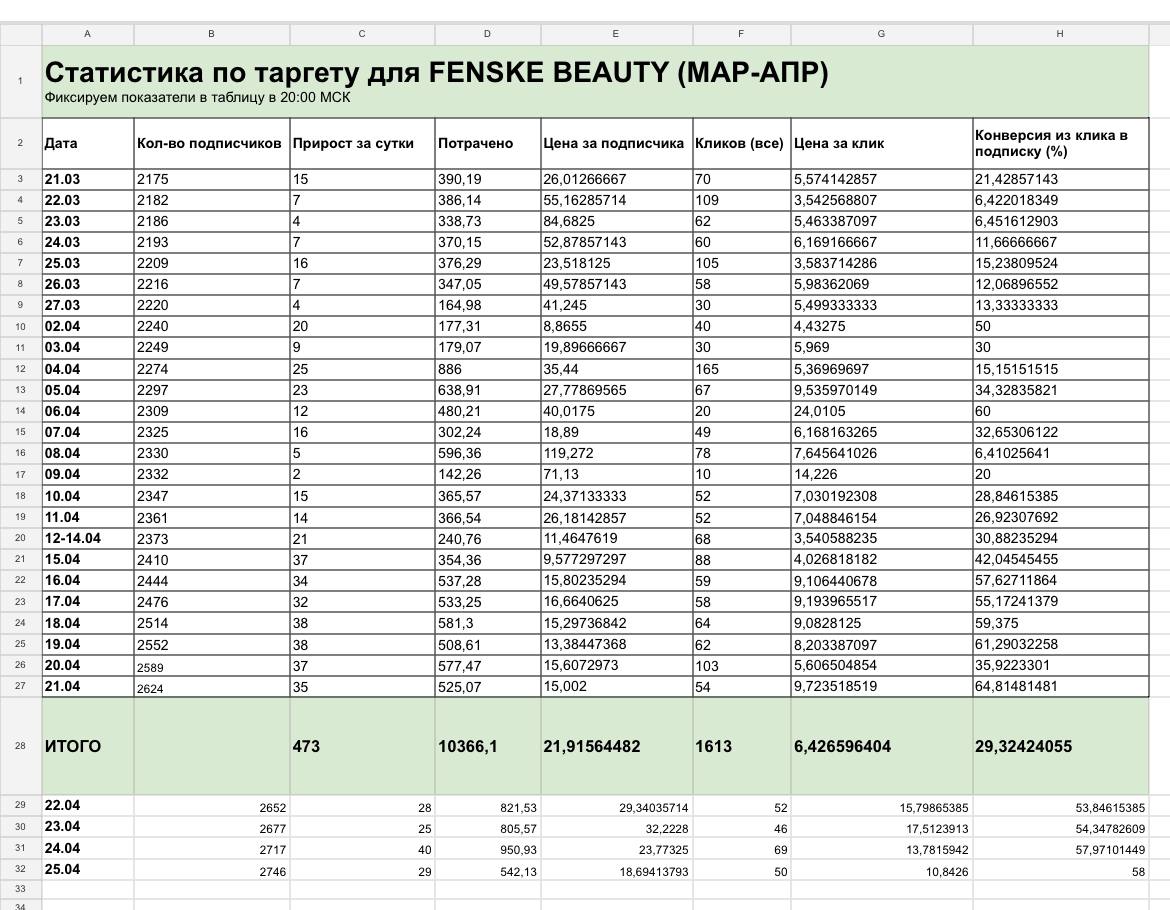Click the 'Цена за клик' header cell
The width and height of the screenshot is (1170, 910).
pyautogui.click(x=882, y=143)
